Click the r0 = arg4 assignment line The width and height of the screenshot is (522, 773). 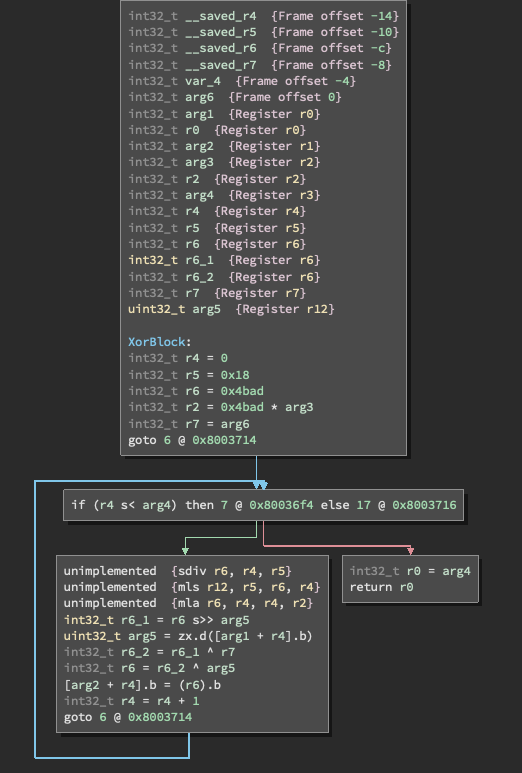coord(410,571)
